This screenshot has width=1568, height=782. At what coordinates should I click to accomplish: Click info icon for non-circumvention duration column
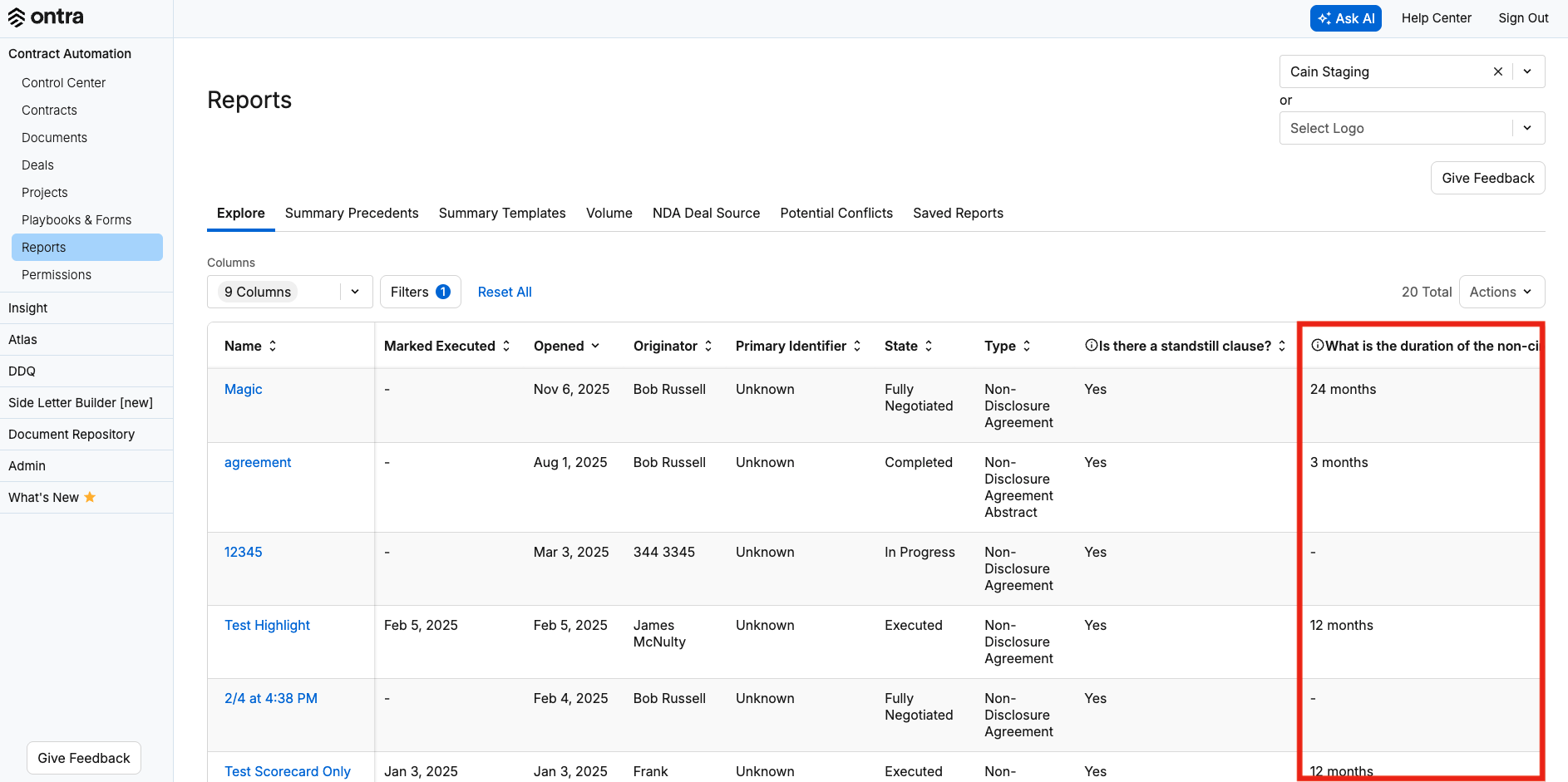click(x=1317, y=346)
